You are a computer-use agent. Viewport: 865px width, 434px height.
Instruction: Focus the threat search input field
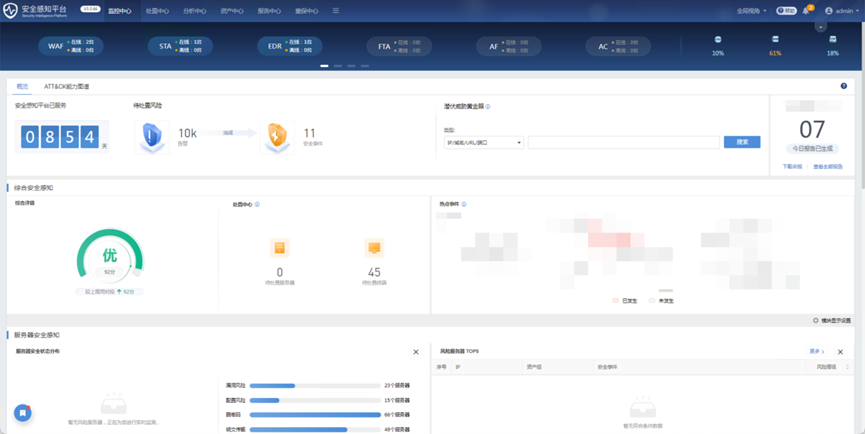(x=624, y=142)
